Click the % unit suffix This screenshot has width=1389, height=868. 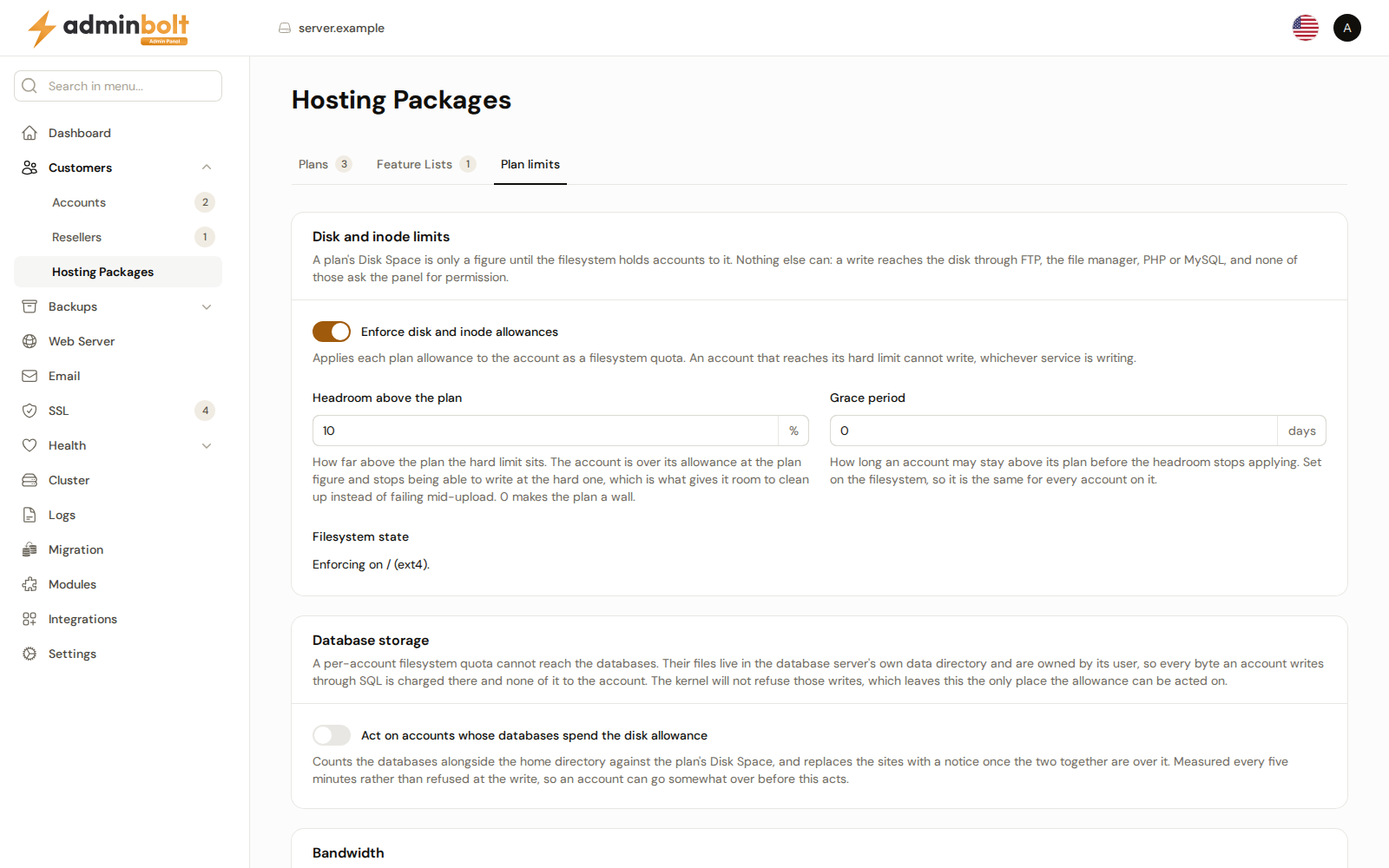(x=793, y=431)
